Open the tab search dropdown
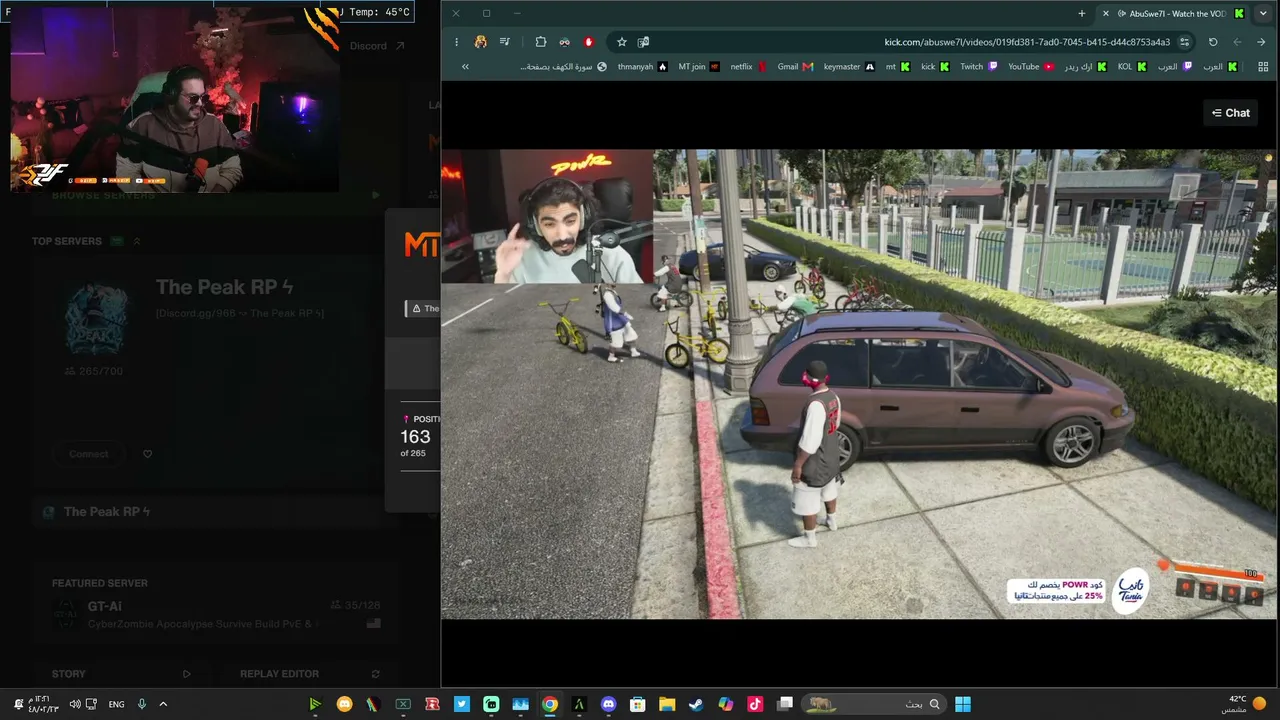 pyautogui.click(x=1262, y=14)
